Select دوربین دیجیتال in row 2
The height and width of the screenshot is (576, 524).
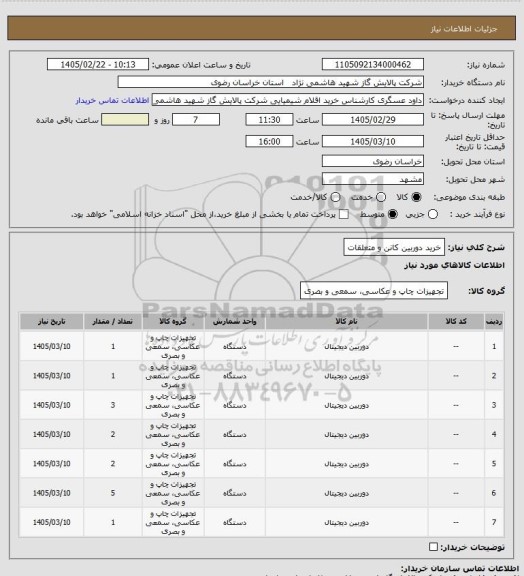[x=347, y=376]
